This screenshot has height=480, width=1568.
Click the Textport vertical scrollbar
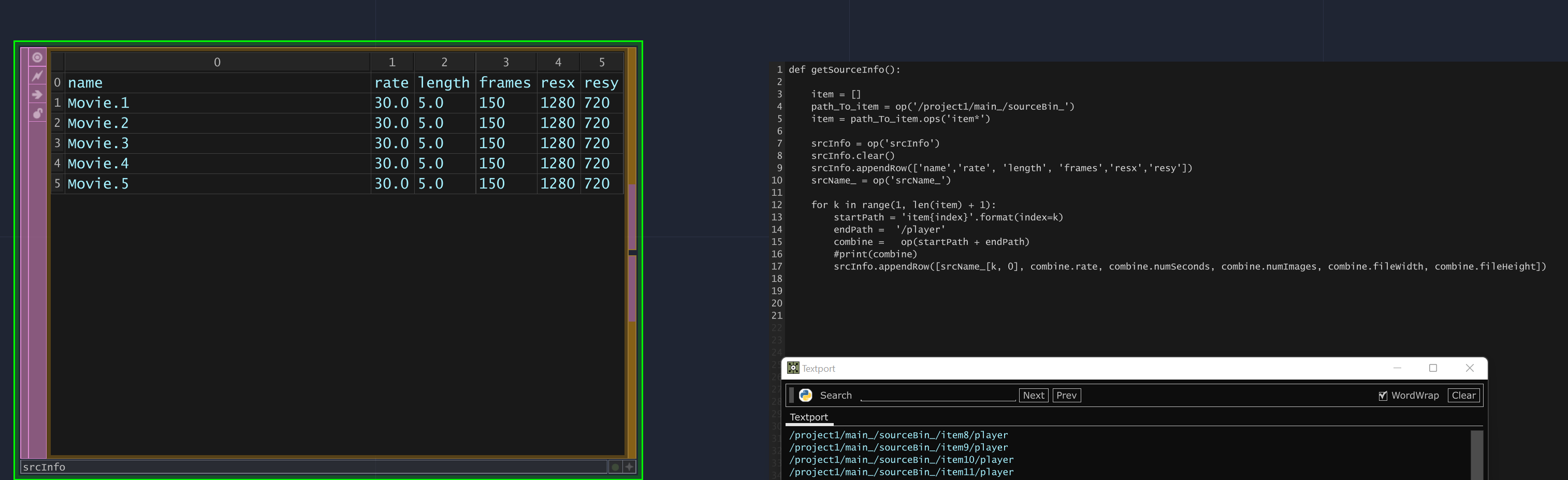1476,455
